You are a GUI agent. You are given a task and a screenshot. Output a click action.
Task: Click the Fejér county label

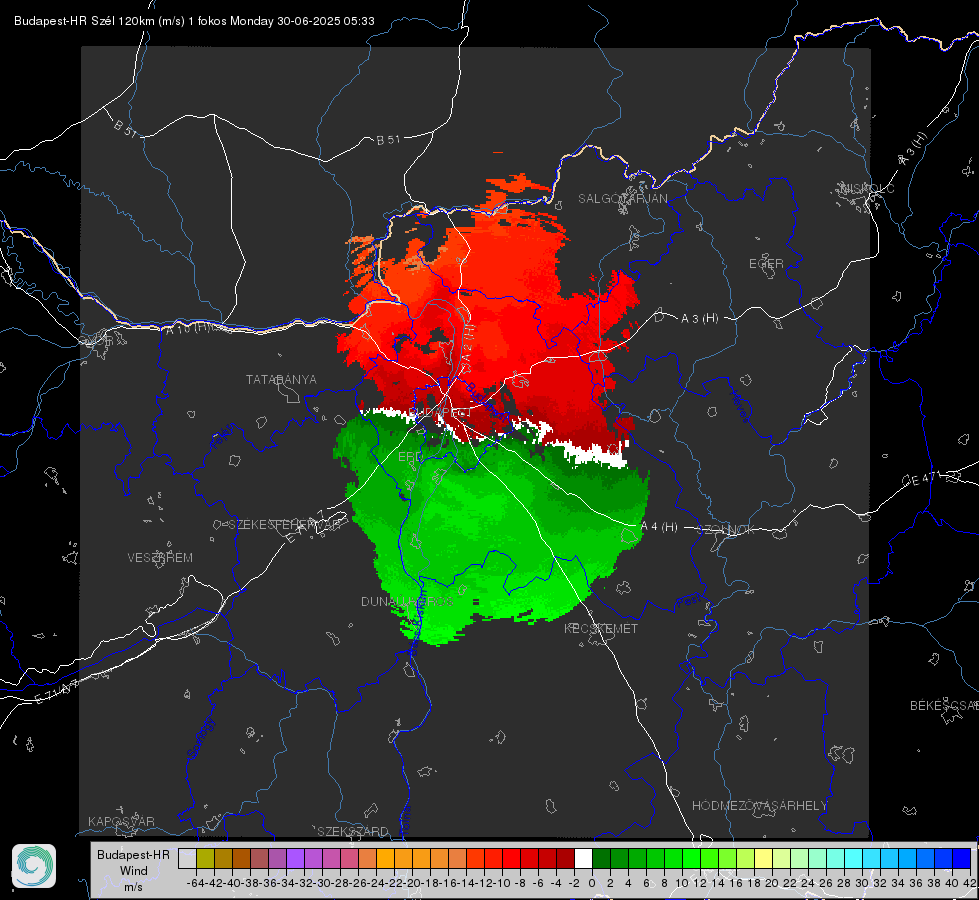point(224,437)
